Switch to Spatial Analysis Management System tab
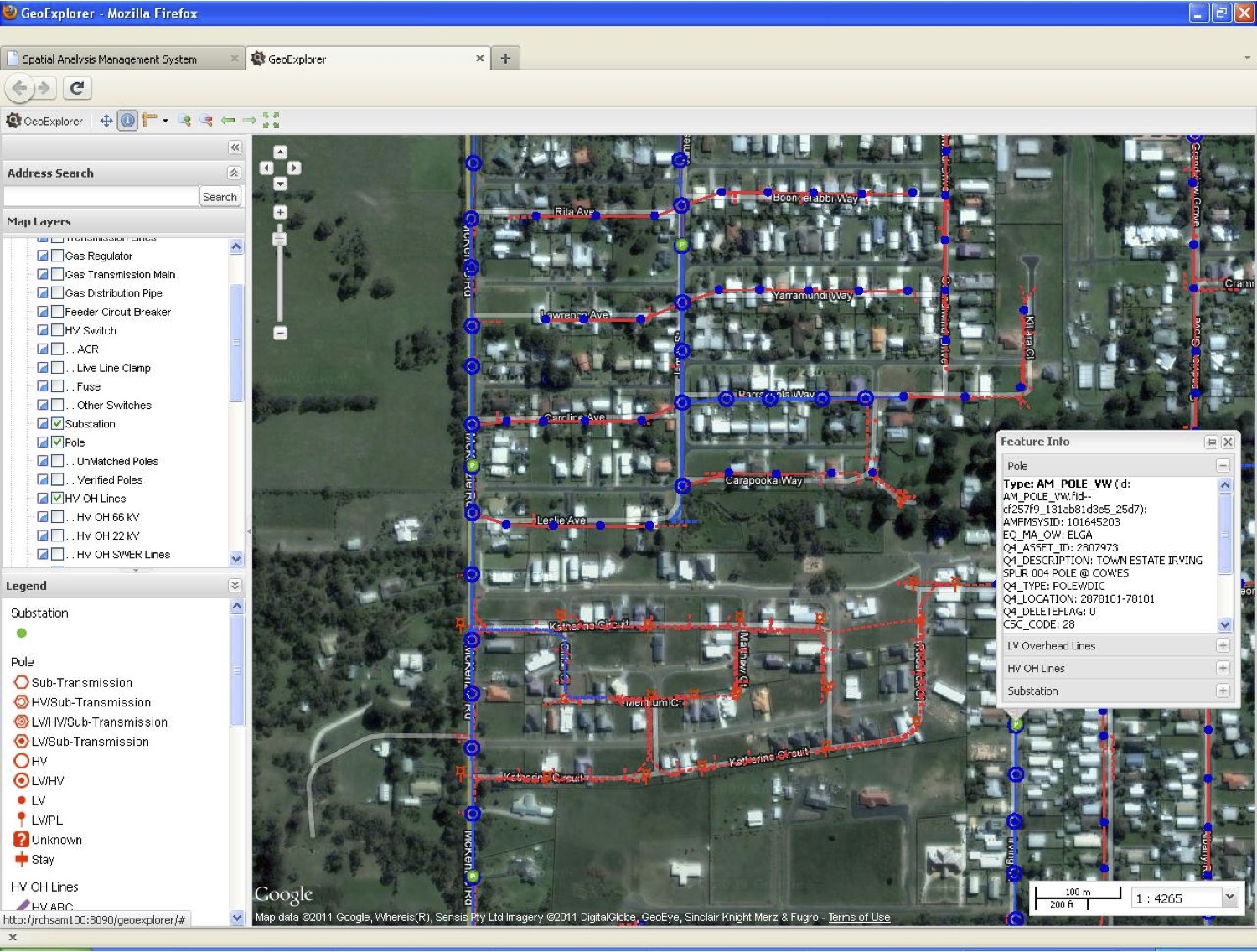 117,59
